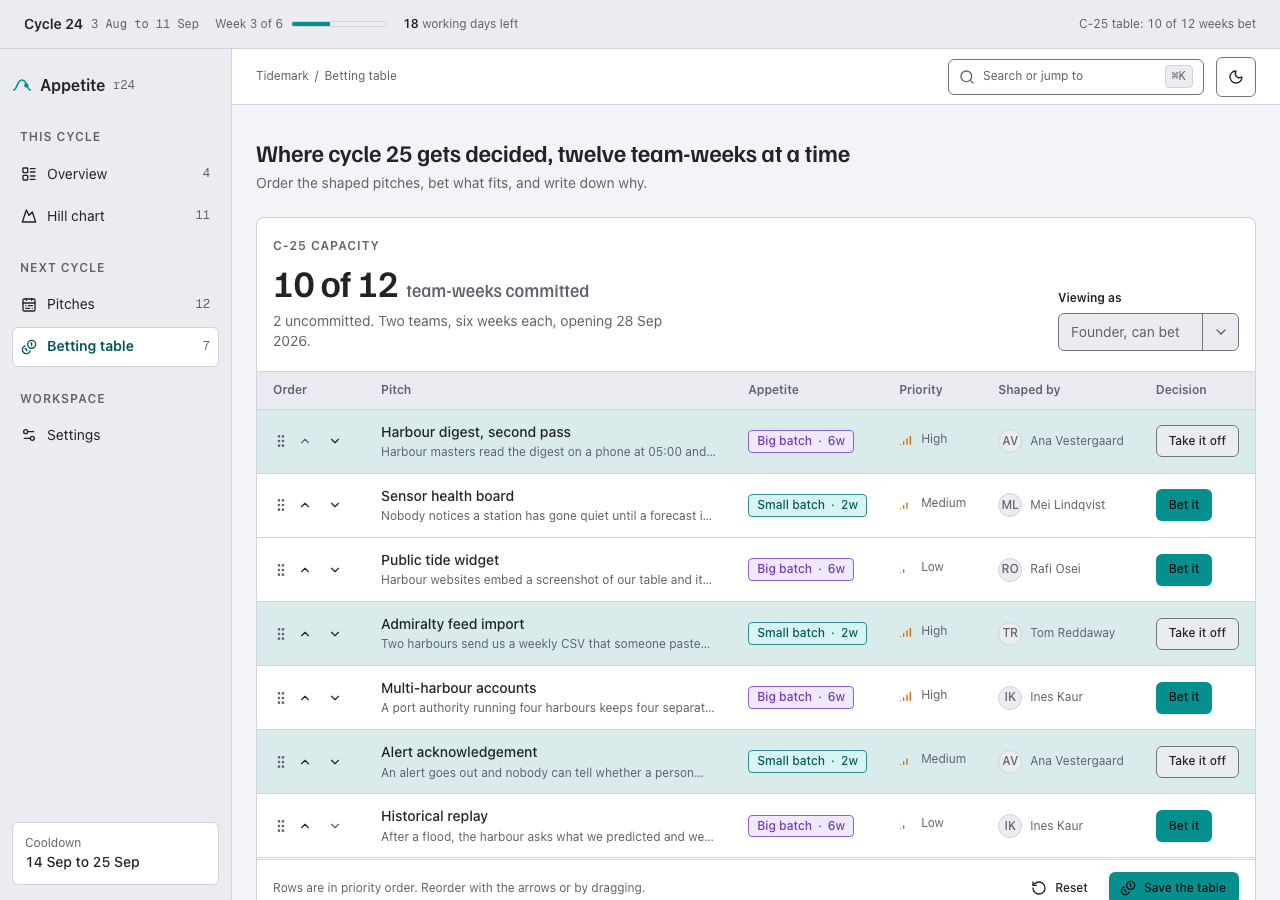The height and width of the screenshot is (900, 1280).
Task: Click the Pitch column header
Action: [x=396, y=390]
